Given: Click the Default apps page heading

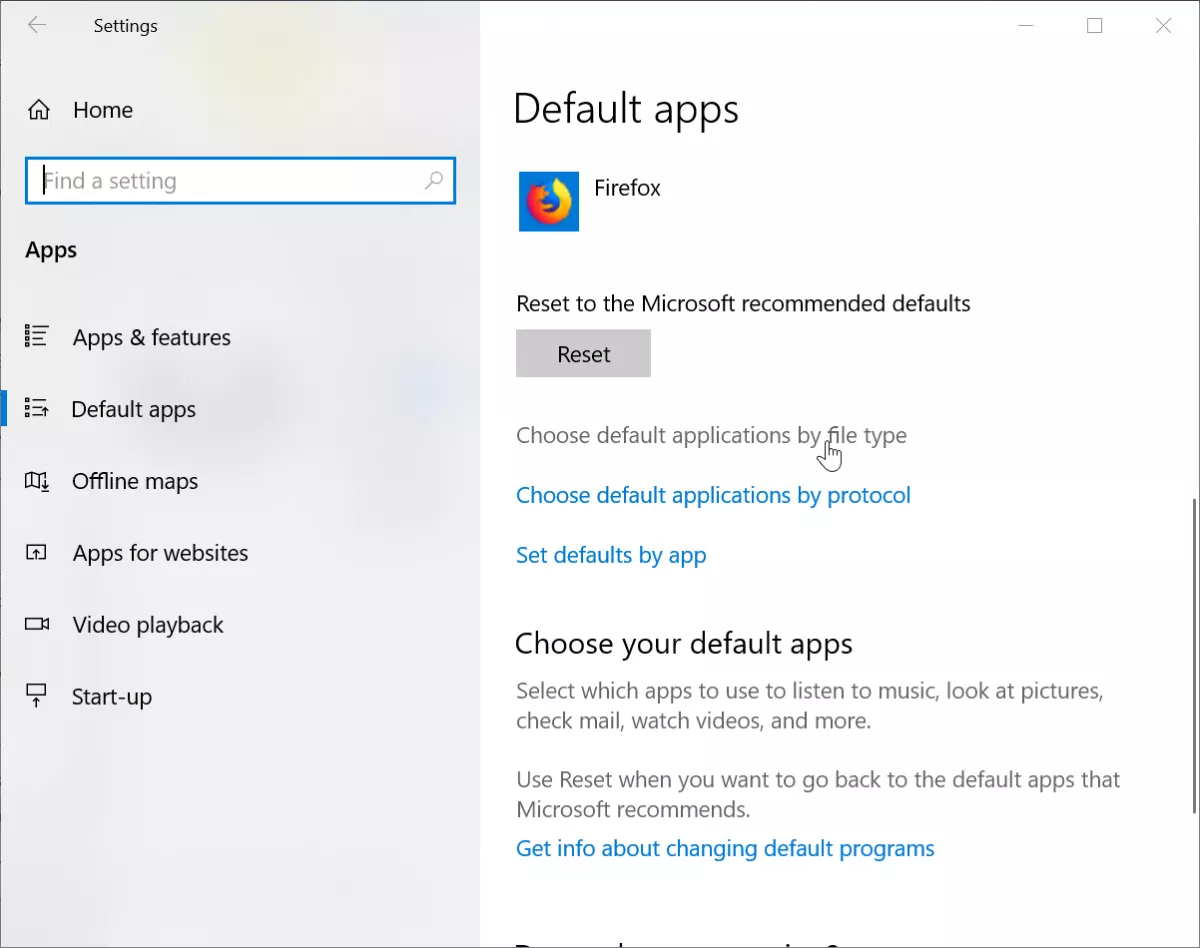Looking at the screenshot, I should (x=626, y=109).
